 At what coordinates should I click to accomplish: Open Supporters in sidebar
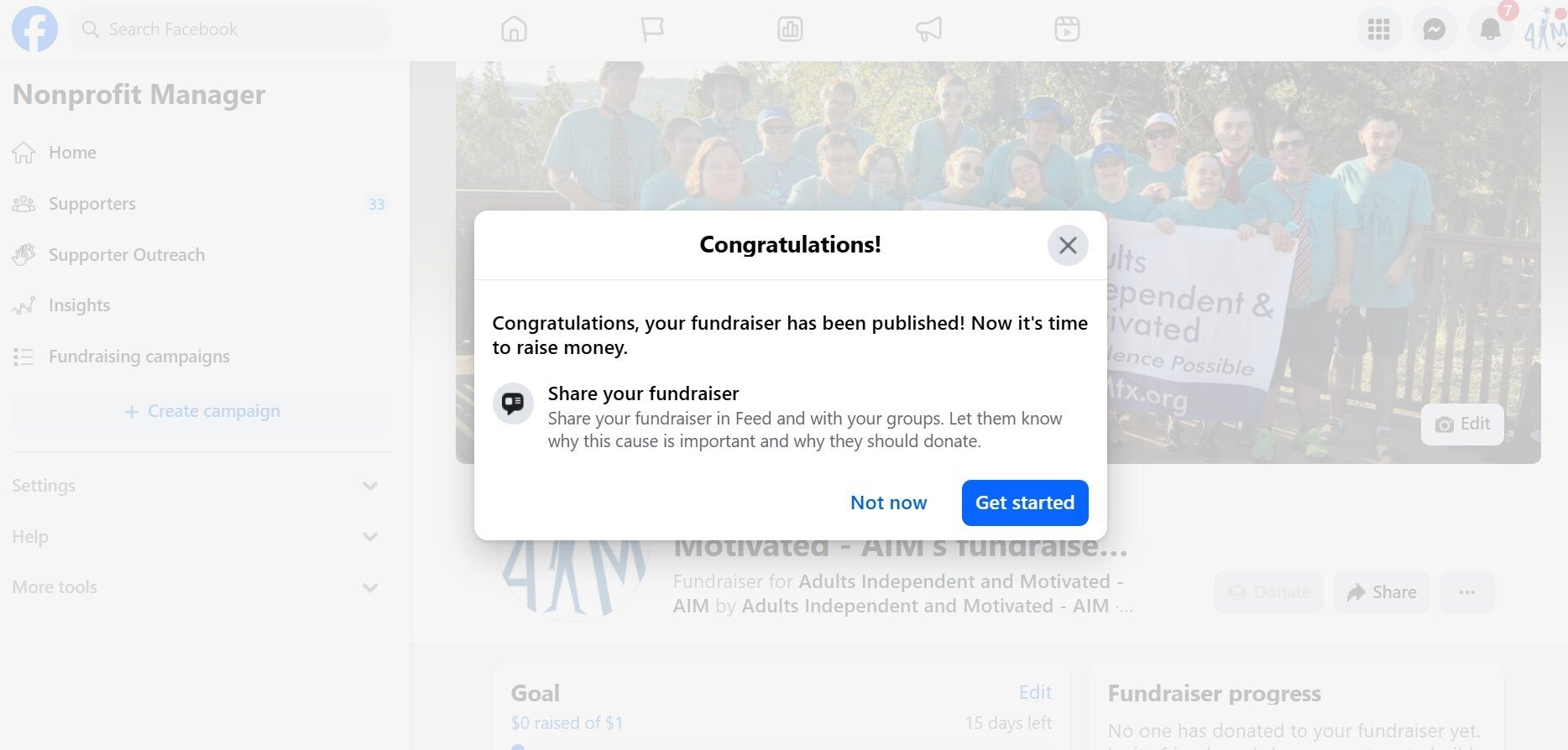pyautogui.click(x=201, y=204)
